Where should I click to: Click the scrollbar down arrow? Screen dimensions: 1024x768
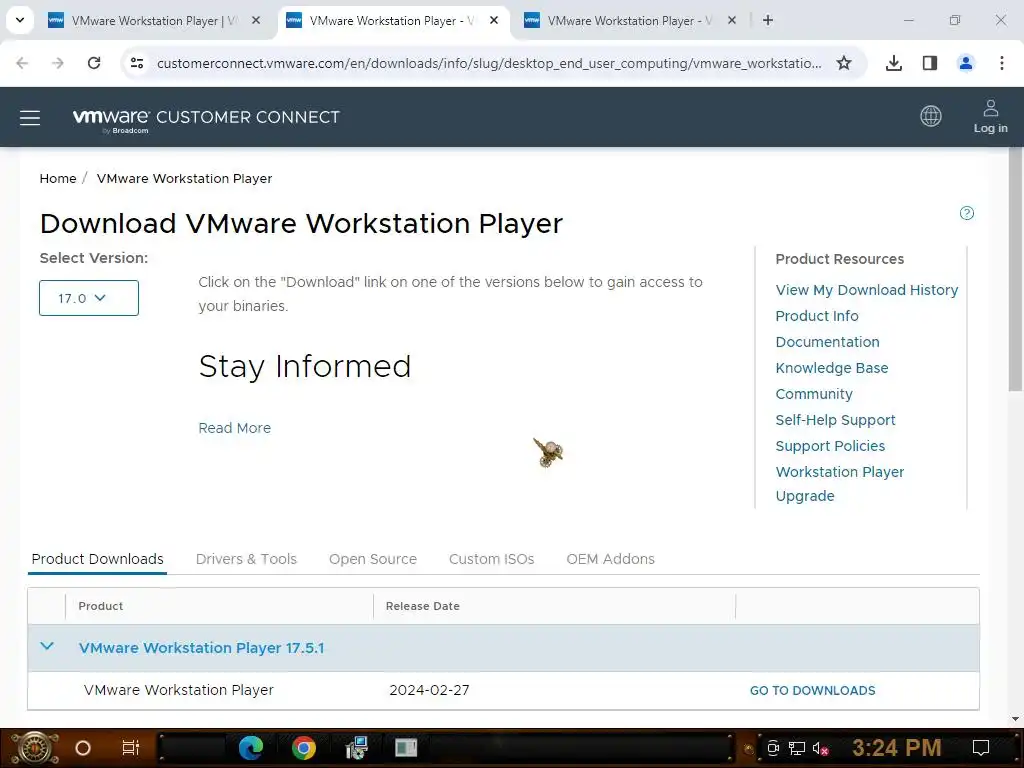click(1016, 719)
